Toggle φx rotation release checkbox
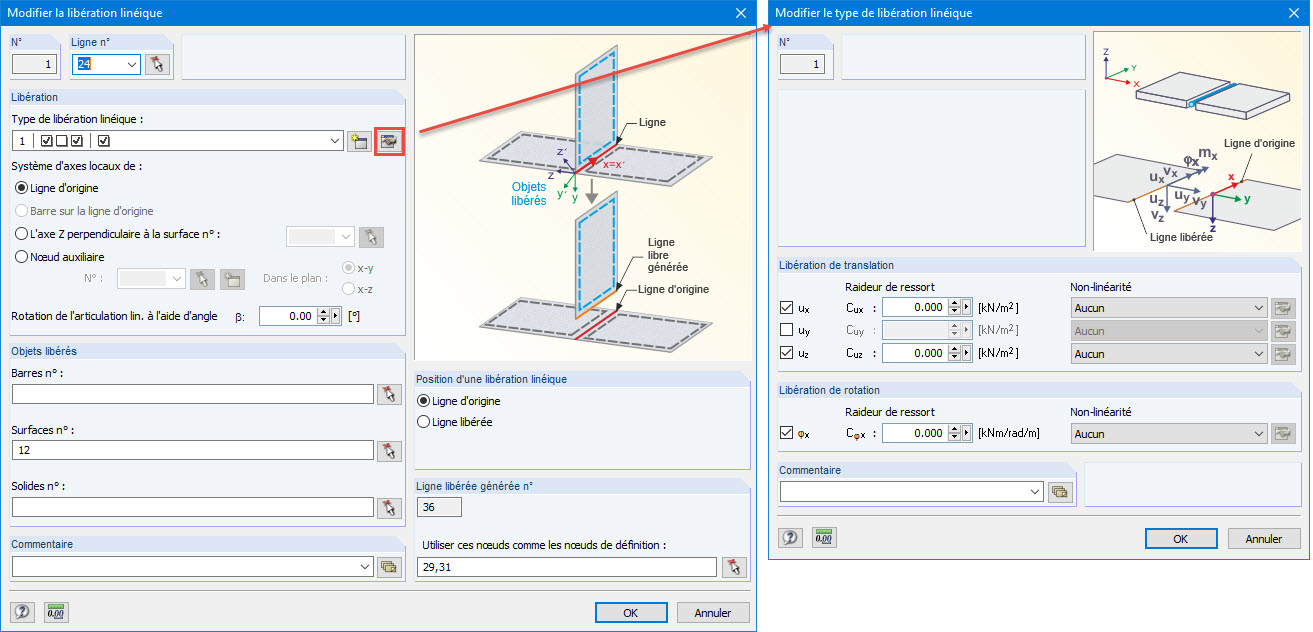 (x=787, y=434)
